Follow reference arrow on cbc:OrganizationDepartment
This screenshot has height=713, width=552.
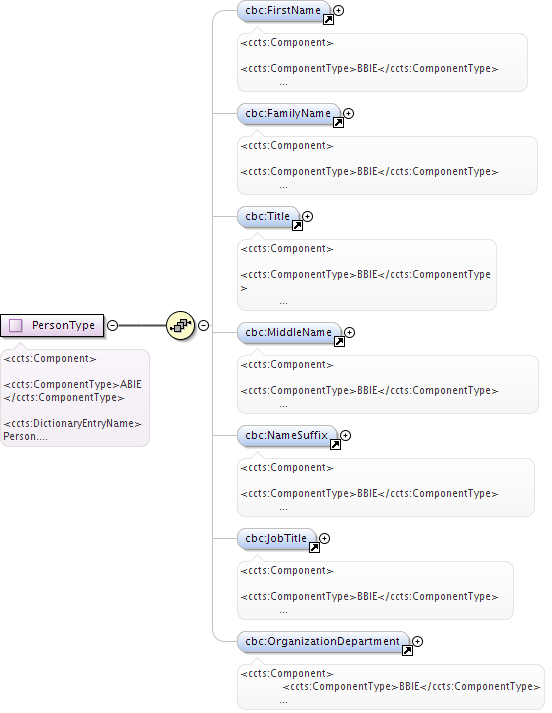click(407, 650)
